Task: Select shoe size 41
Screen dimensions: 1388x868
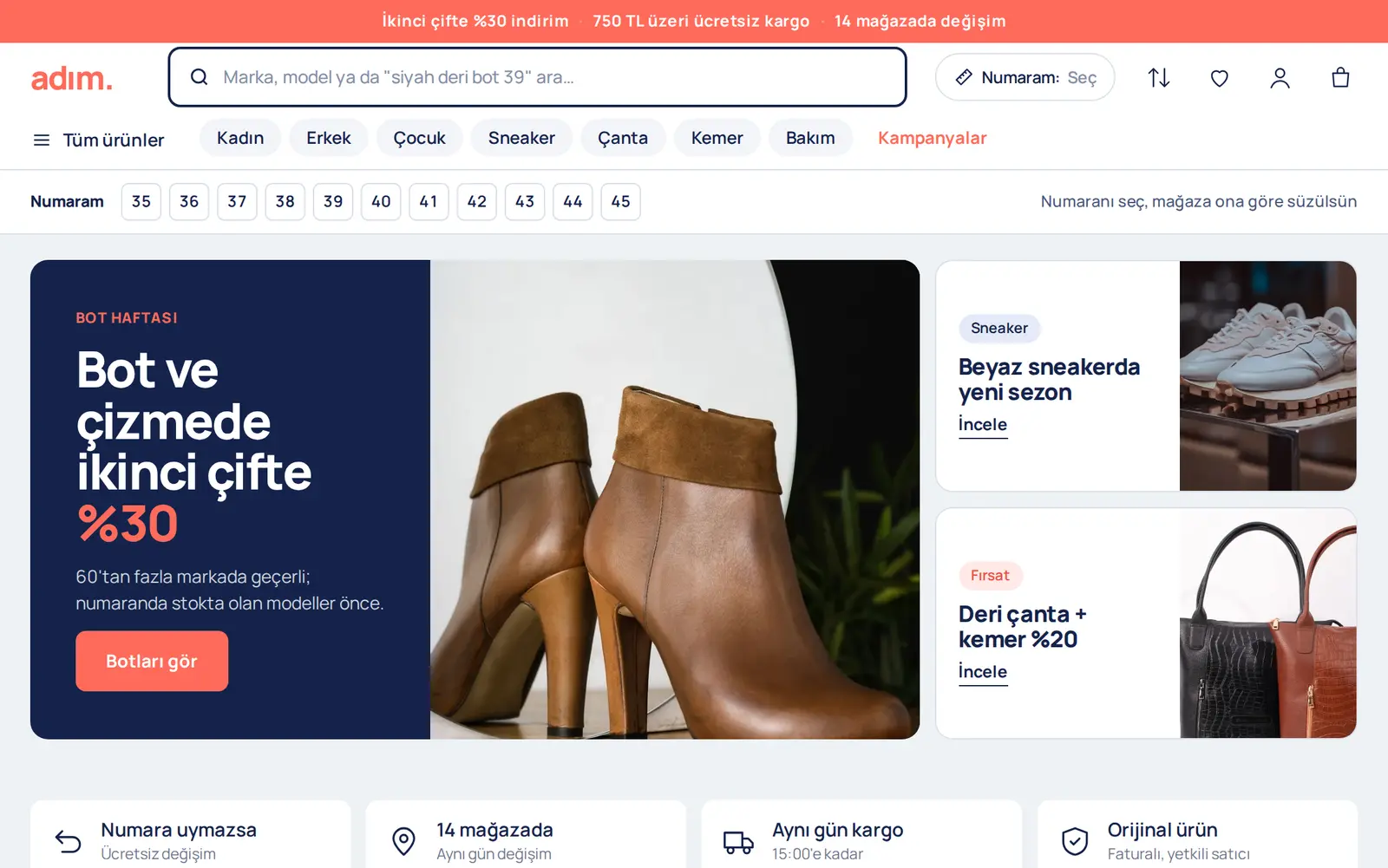Action: coord(429,202)
